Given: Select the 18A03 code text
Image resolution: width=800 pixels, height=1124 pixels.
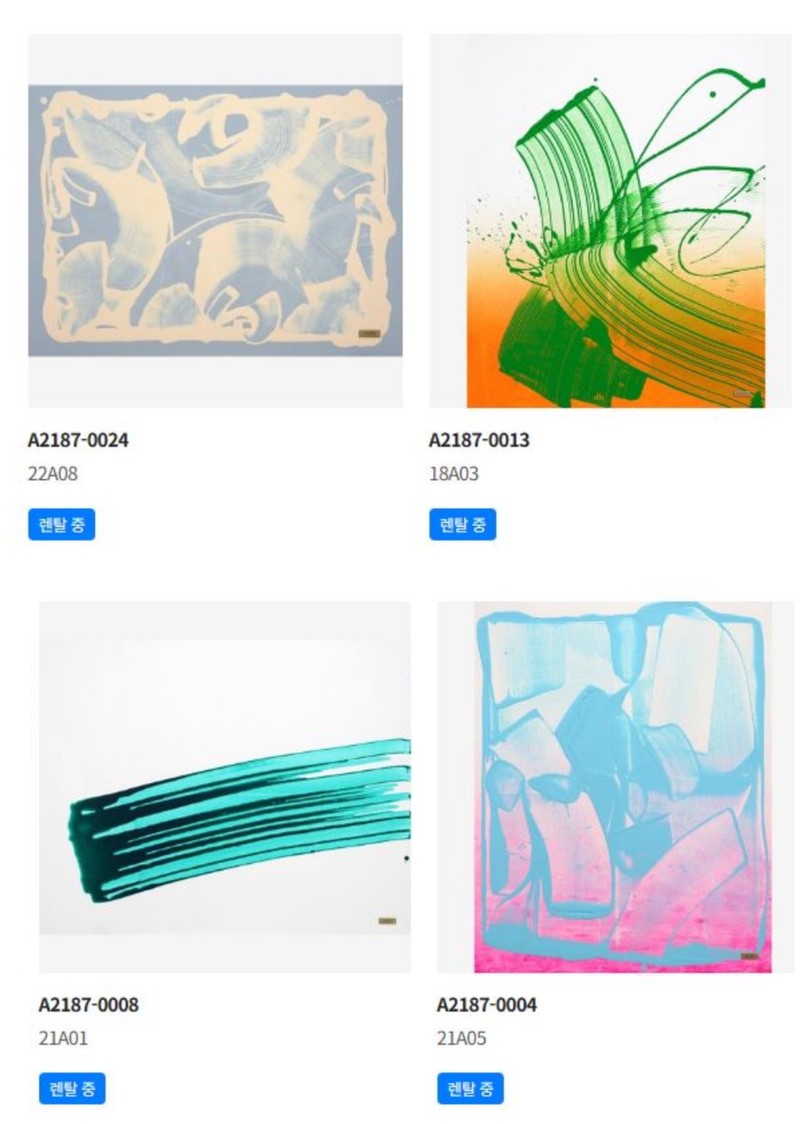Looking at the screenshot, I should 454,474.
